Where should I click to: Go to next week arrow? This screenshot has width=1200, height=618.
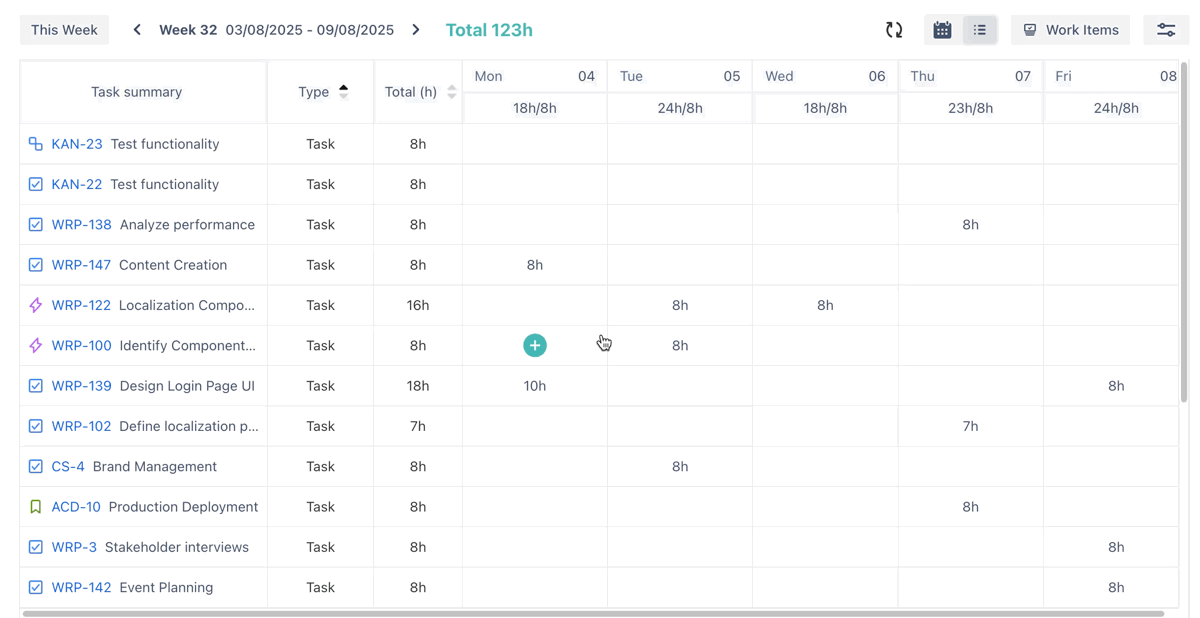[x=416, y=30]
